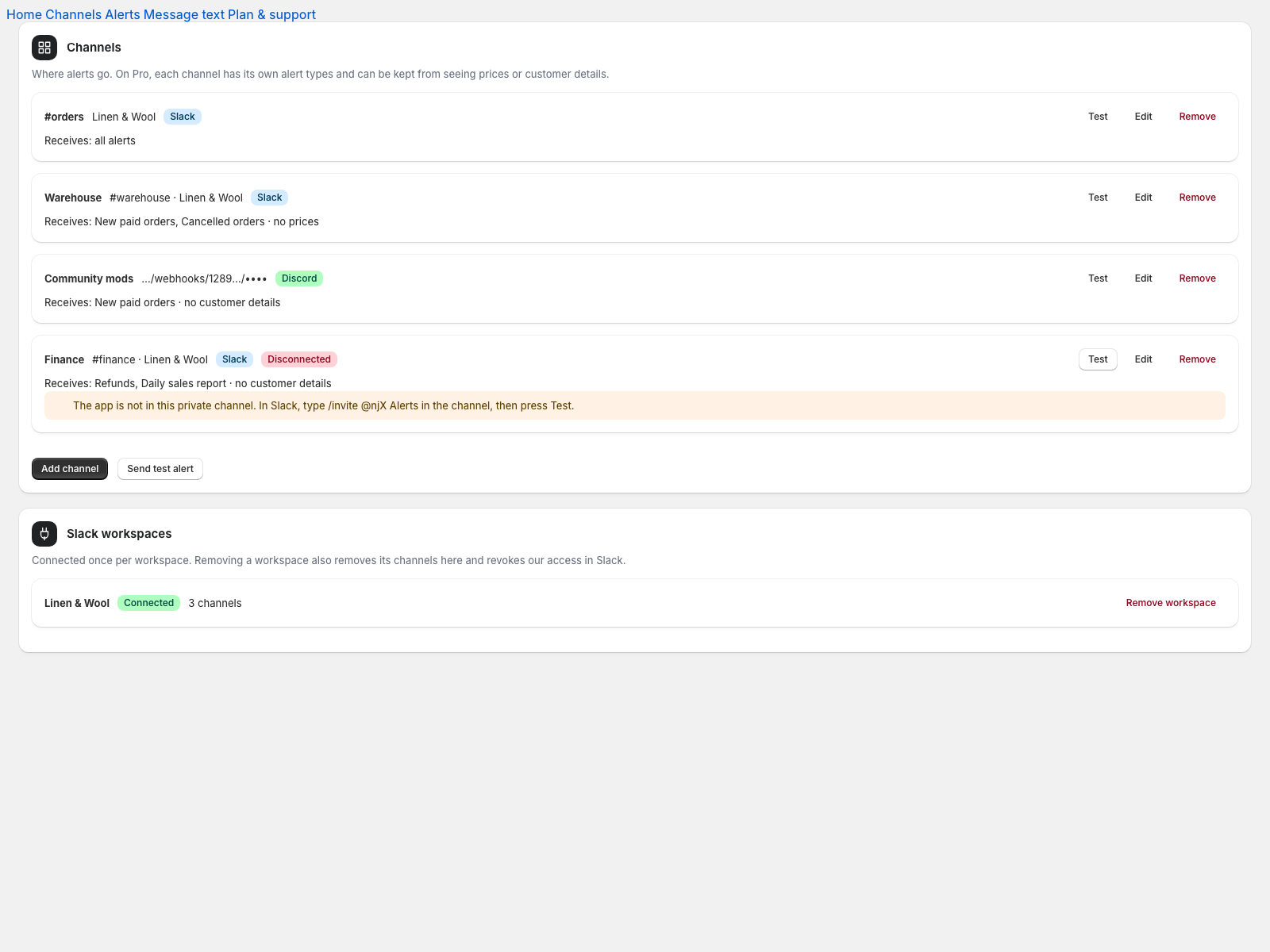Open the Home nav link
Screen dimensions: 1270x952
[24, 14]
